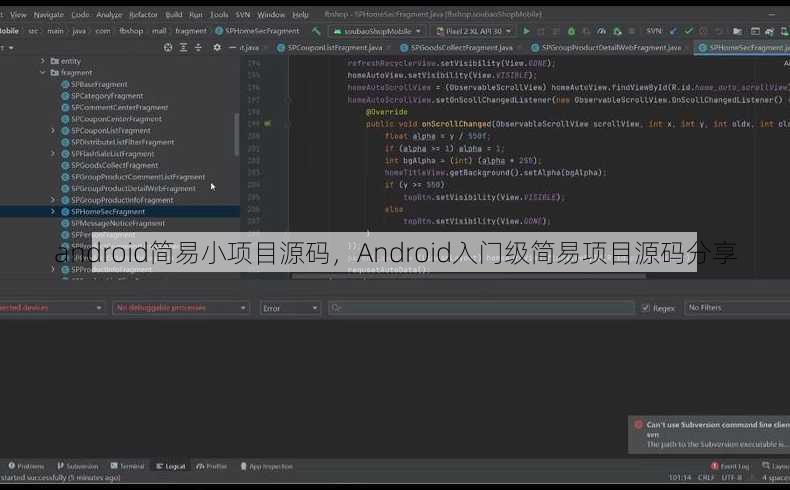Open the connected devices dropdown in Logcat
The width and height of the screenshot is (790, 490).
tap(50, 308)
